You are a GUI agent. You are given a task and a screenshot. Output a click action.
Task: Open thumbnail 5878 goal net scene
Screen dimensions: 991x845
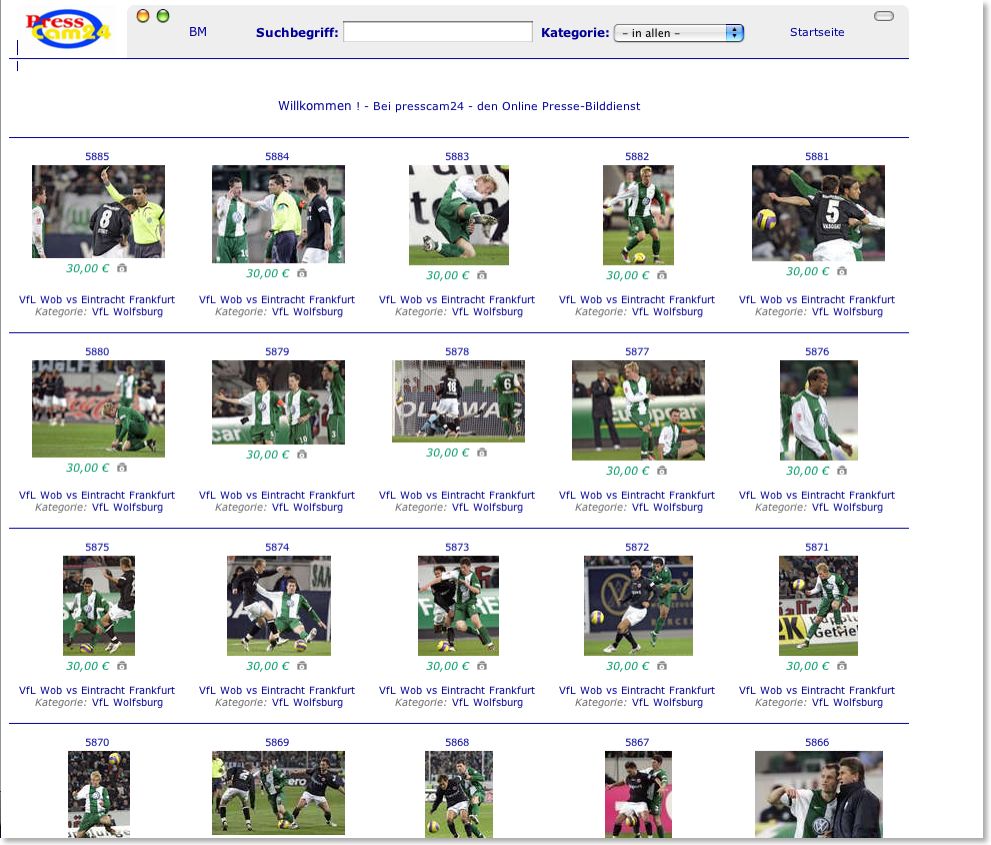point(458,401)
